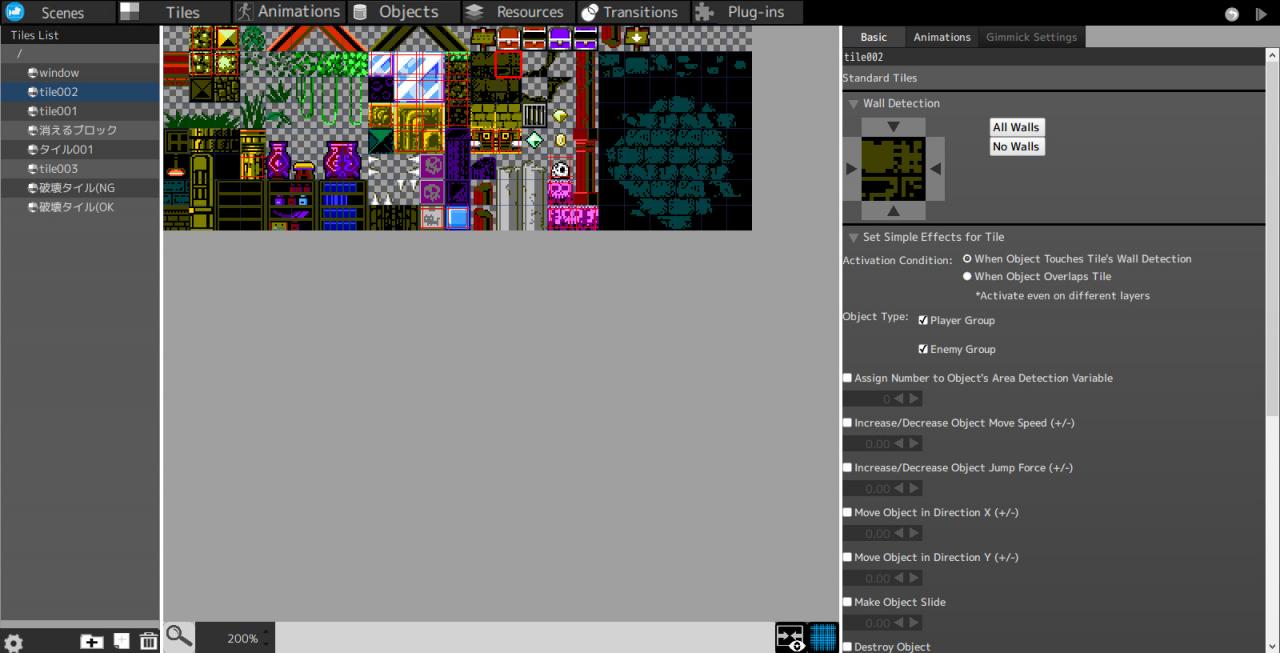Click the icon beside タイル001

pyautogui.click(x=33, y=150)
